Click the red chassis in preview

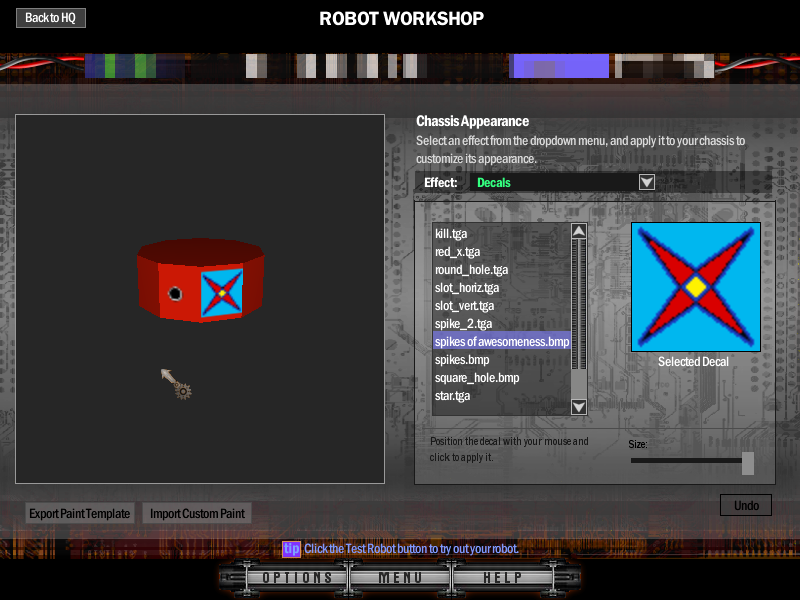[200, 280]
